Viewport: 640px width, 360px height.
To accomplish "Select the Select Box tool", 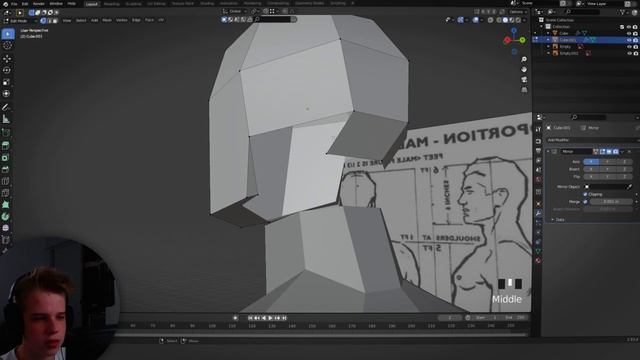I will 7,34.
